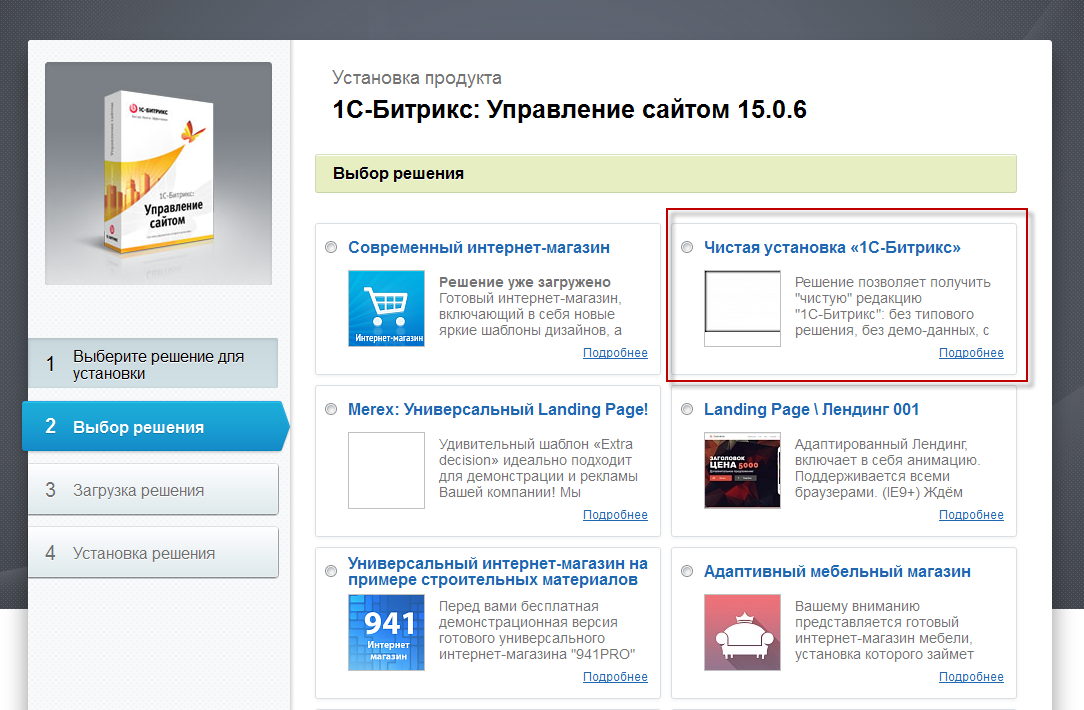Click the Чистая установка «1С-Битрикс» title

click(x=832, y=247)
